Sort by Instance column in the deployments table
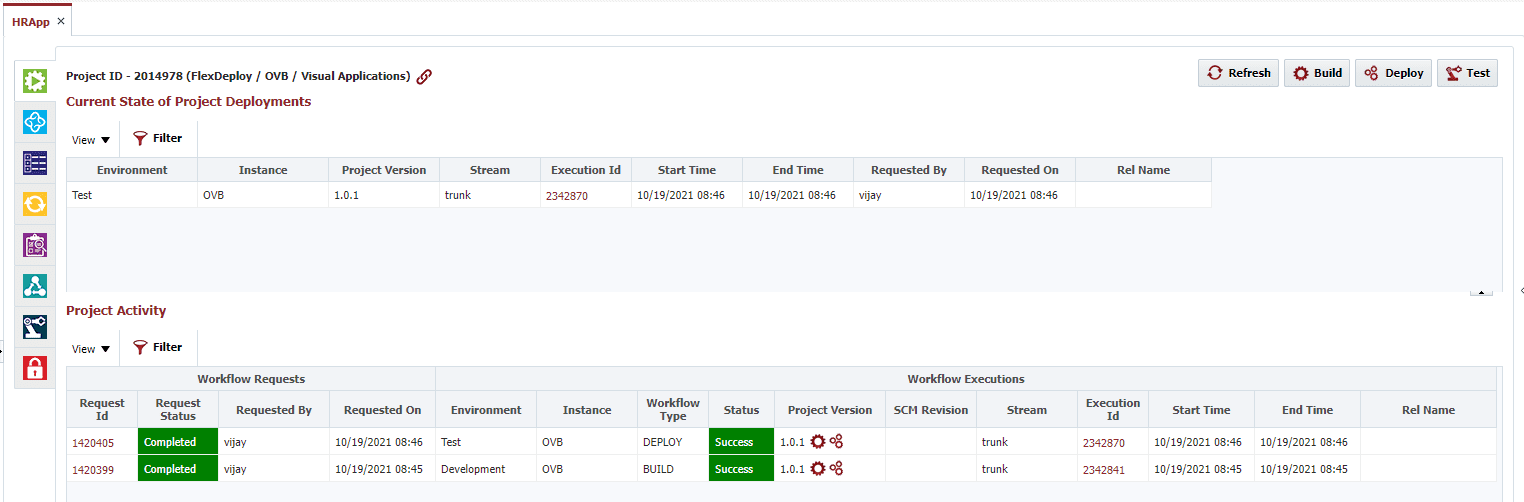 coord(263,170)
